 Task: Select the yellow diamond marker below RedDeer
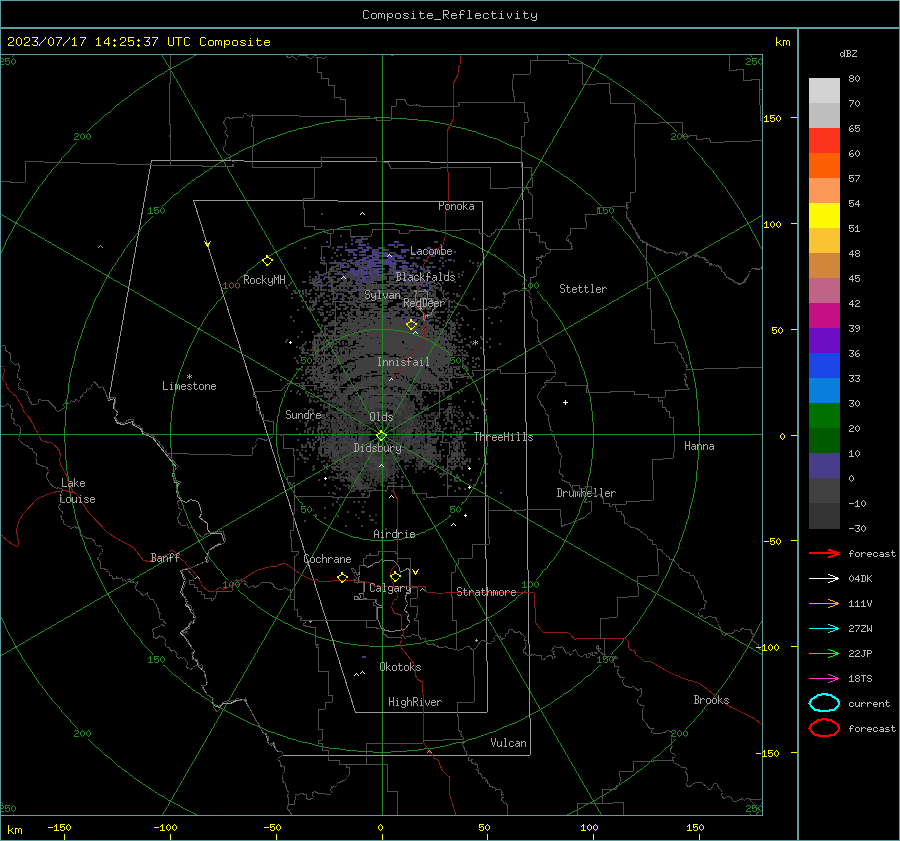click(411, 325)
